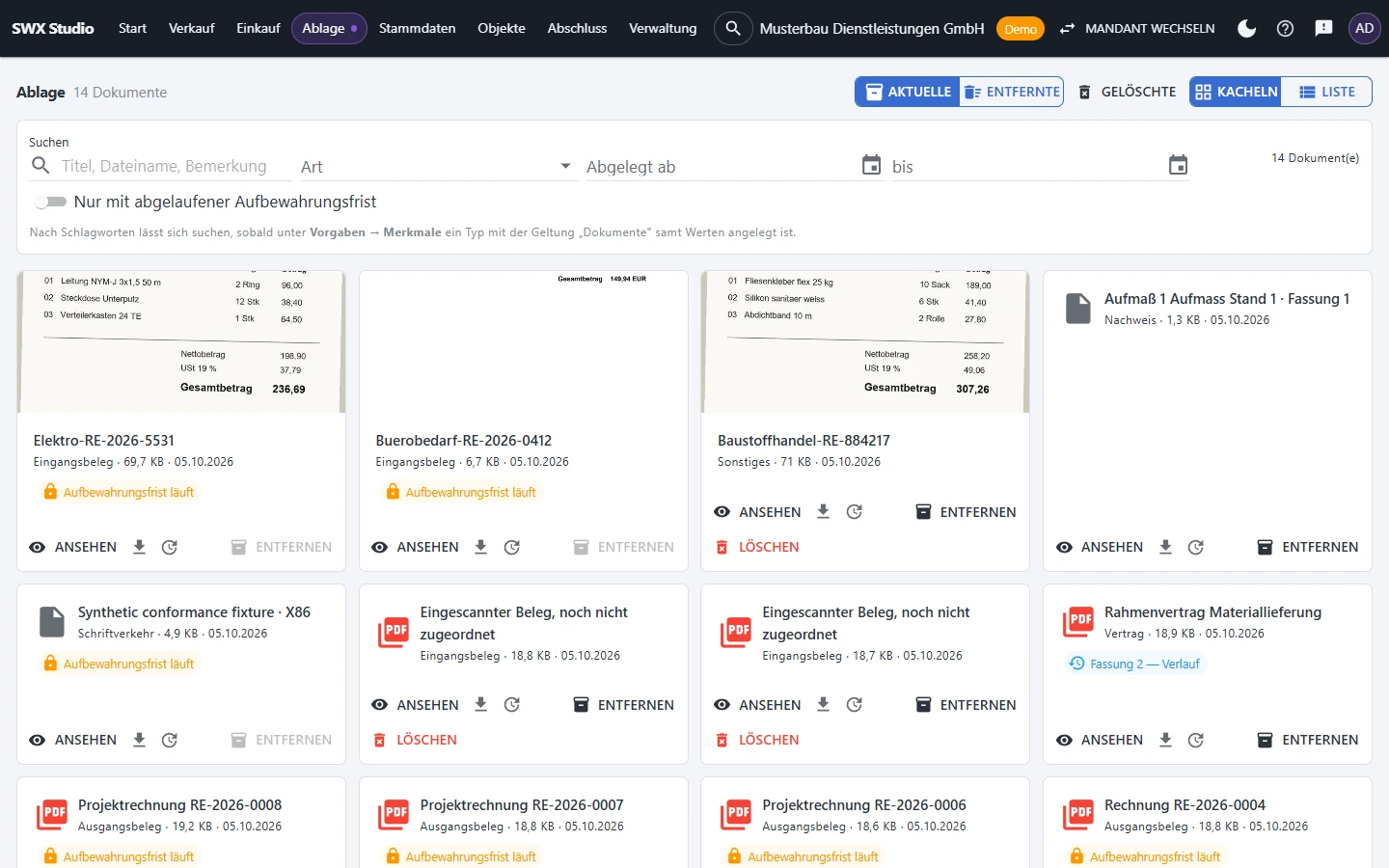Open the help question mark icon
Viewport: 1389px width, 868px height.
click(1285, 28)
